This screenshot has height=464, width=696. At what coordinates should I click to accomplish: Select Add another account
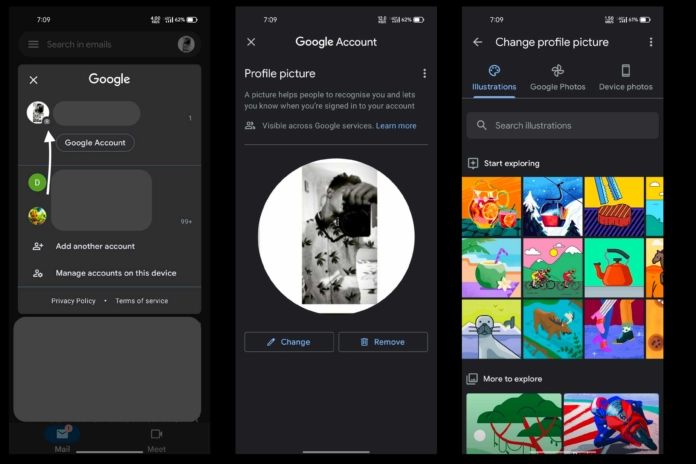[94, 246]
